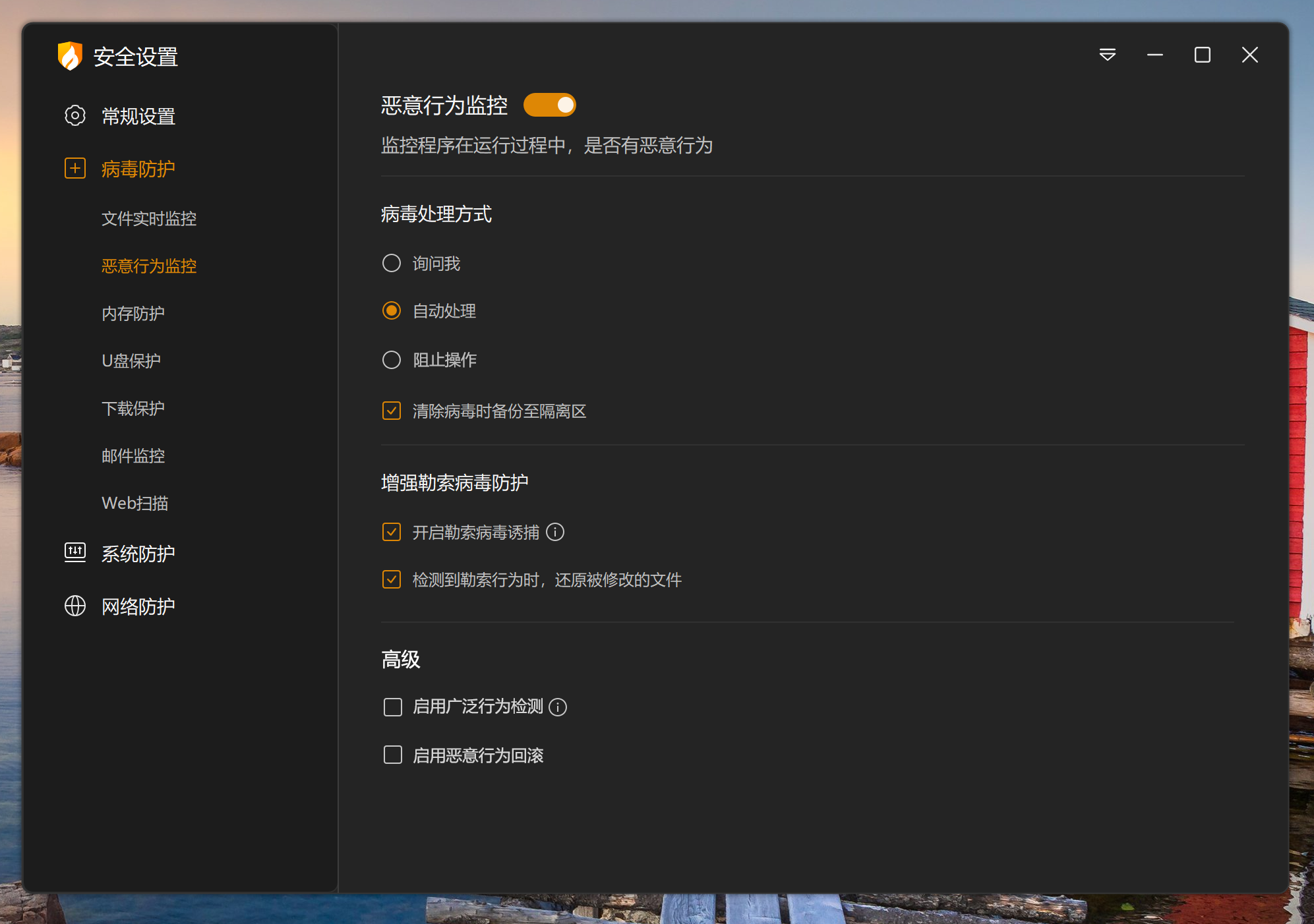Click the 增强勒索病毒防护 section heading
This screenshot has height=924, width=1314.
pyautogui.click(x=455, y=483)
